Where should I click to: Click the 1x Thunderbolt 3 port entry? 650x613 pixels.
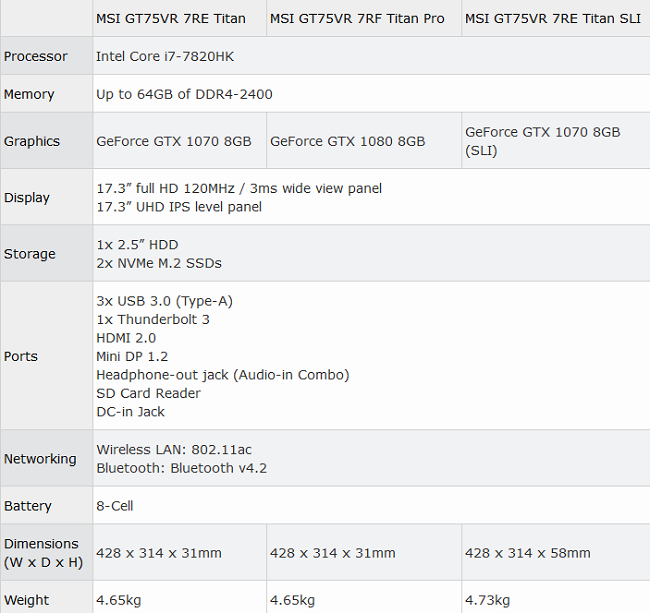coord(152,319)
